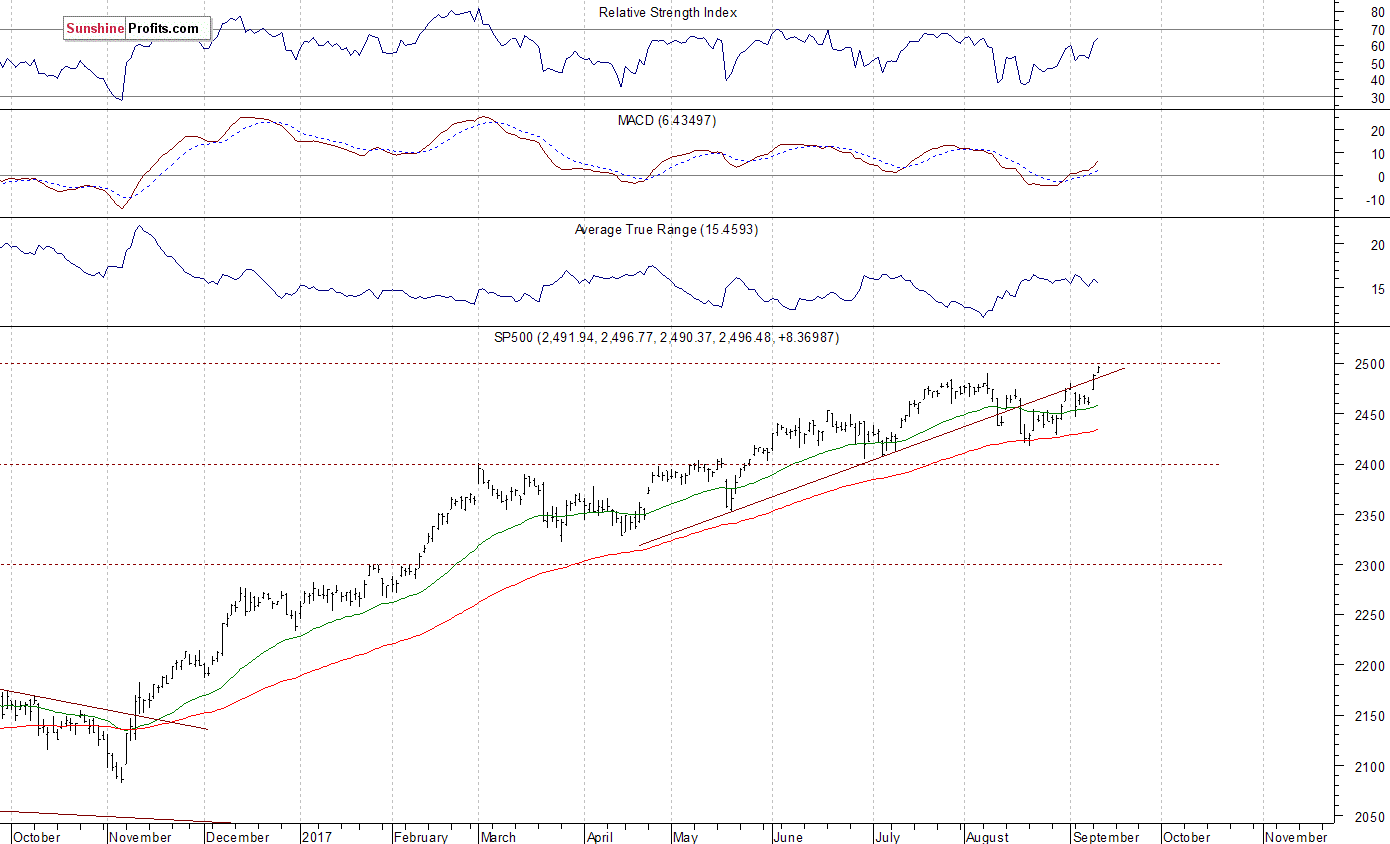
Task: Click the June axis label
Action: click(x=789, y=837)
